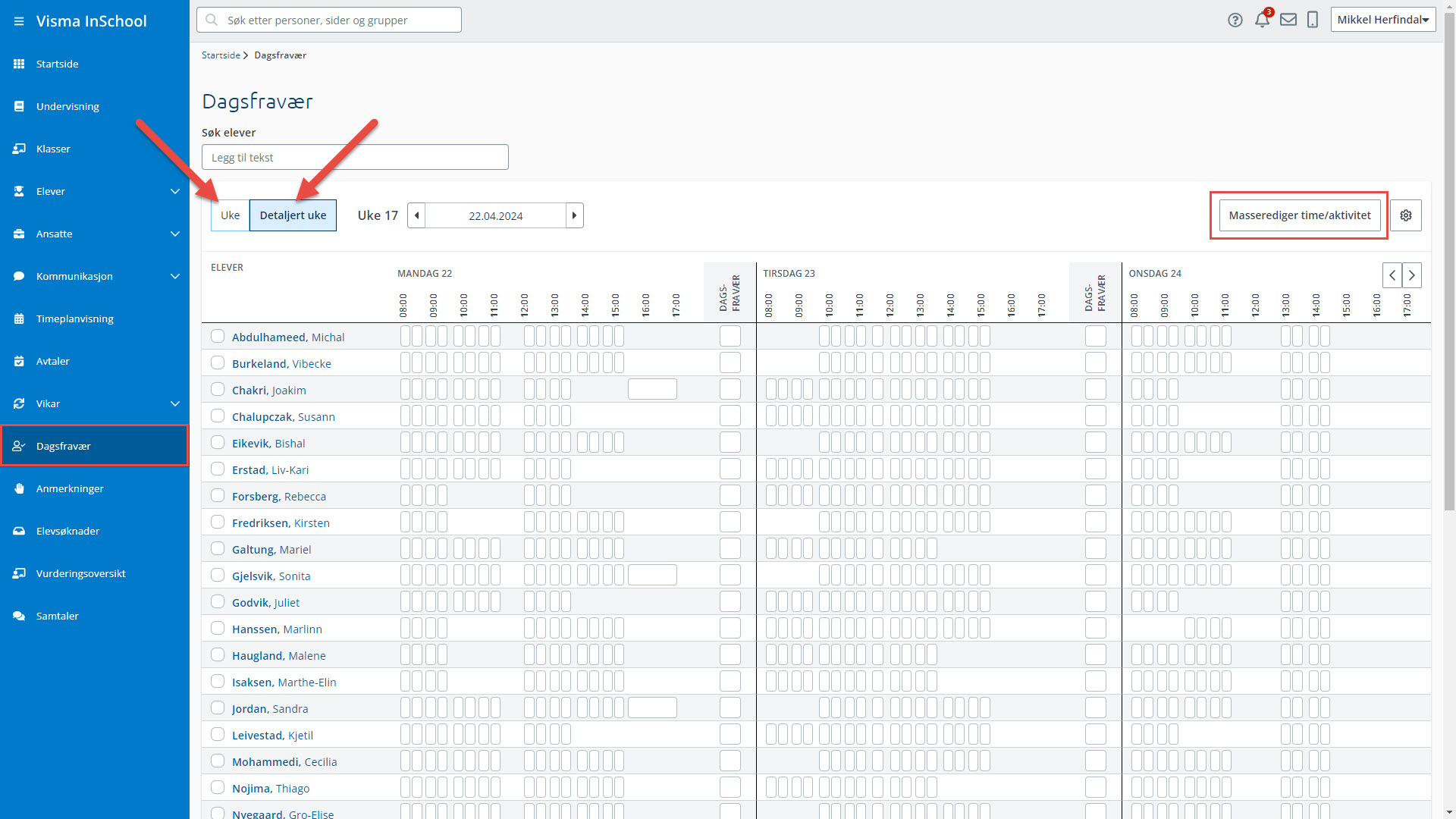The width and height of the screenshot is (1456, 819).
Task: Click the mobile phone icon
Action: (1313, 20)
